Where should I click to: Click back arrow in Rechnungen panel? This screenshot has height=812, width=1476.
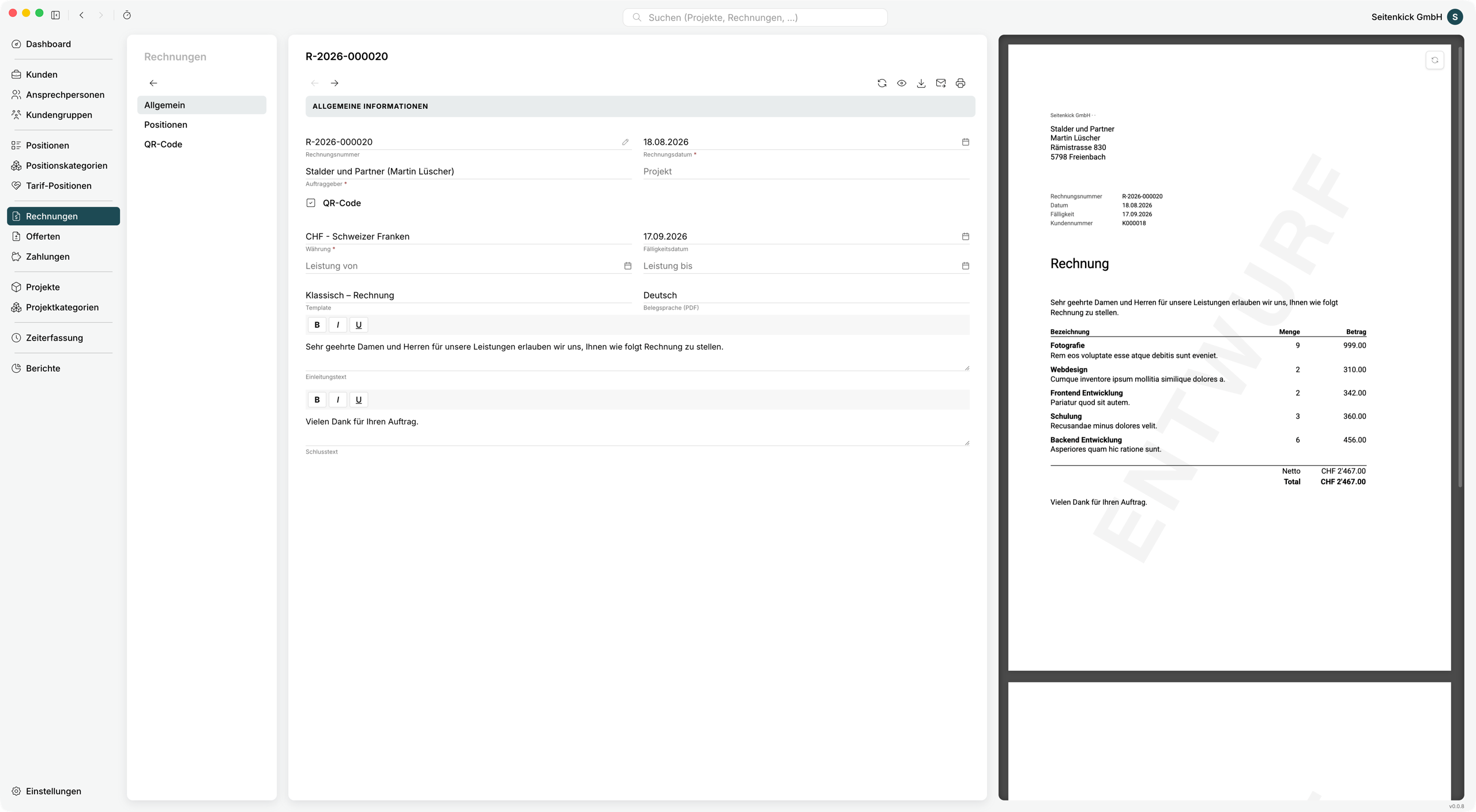[x=153, y=83]
